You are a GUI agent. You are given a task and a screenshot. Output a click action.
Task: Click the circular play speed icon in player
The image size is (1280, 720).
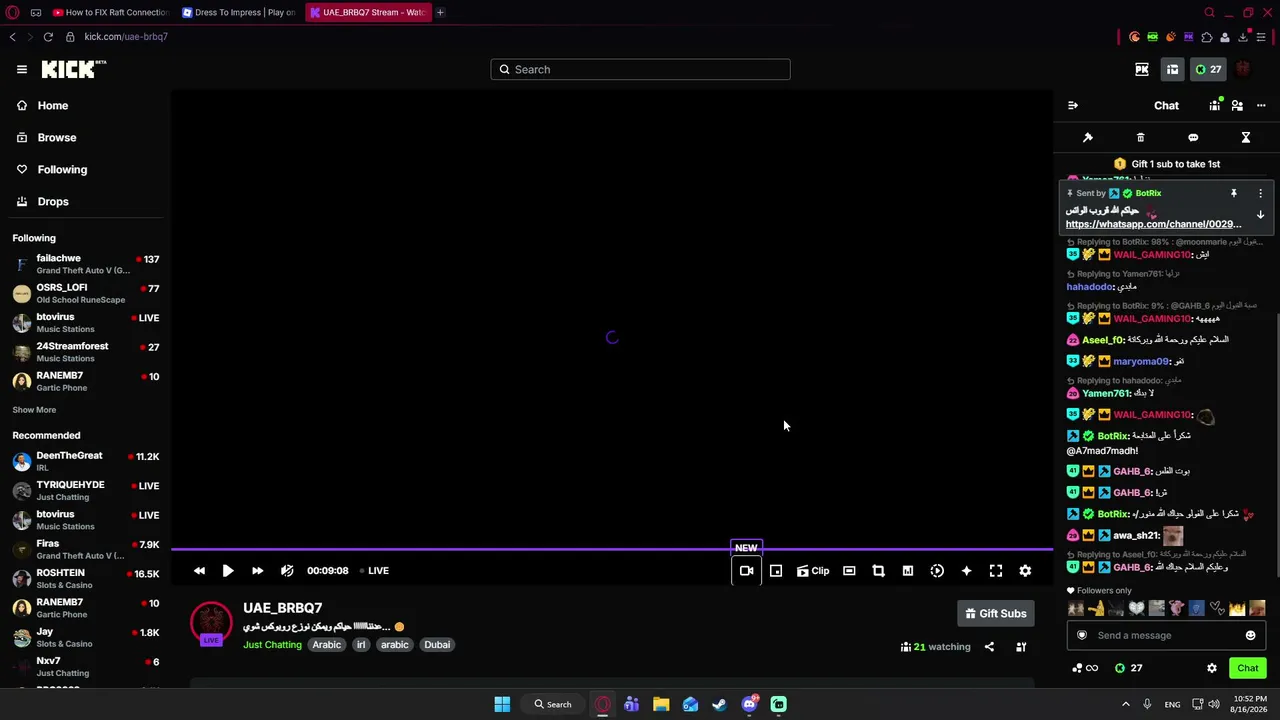point(937,571)
